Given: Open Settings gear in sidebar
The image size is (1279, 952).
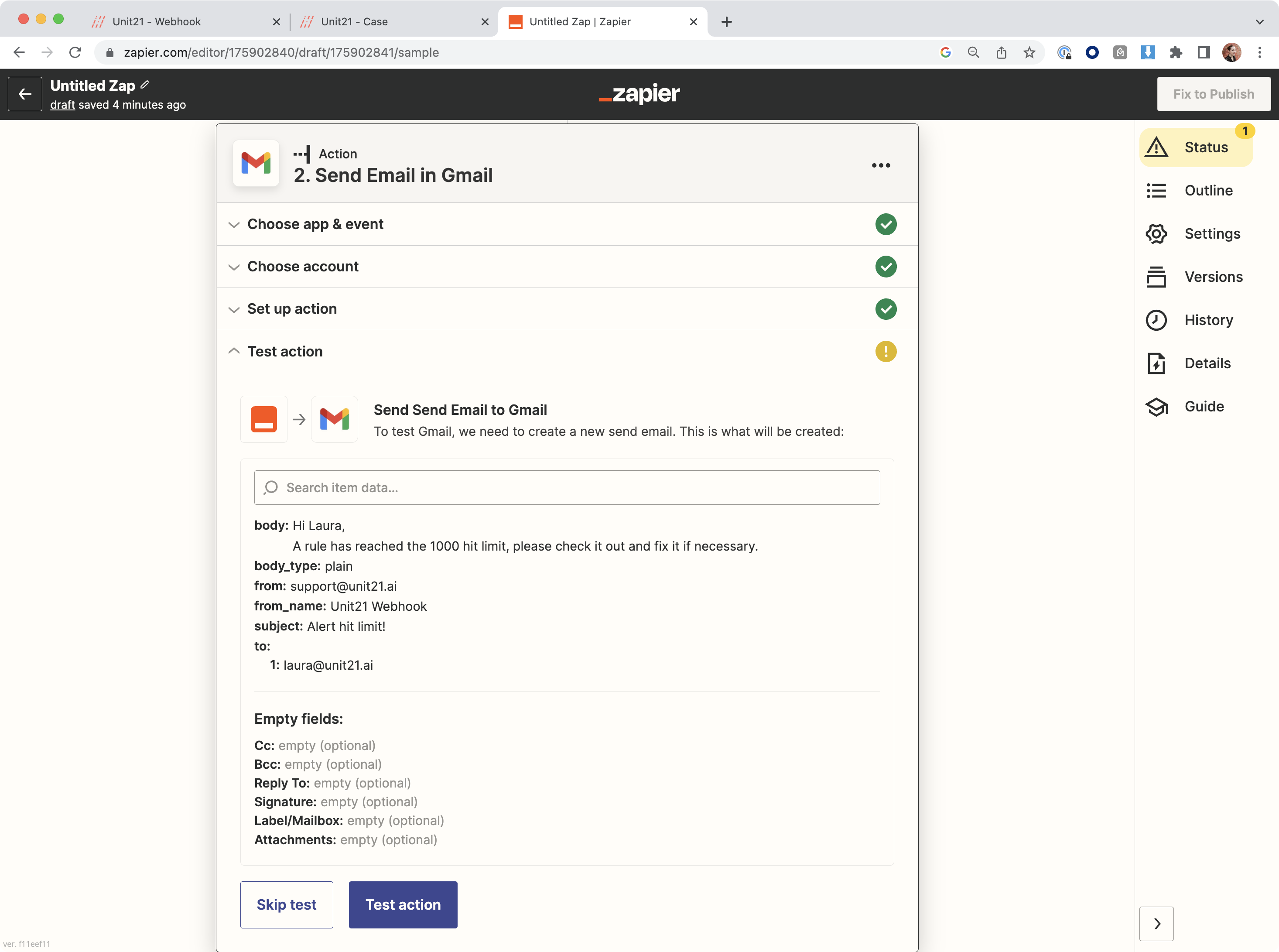Looking at the screenshot, I should [x=1156, y=234].
